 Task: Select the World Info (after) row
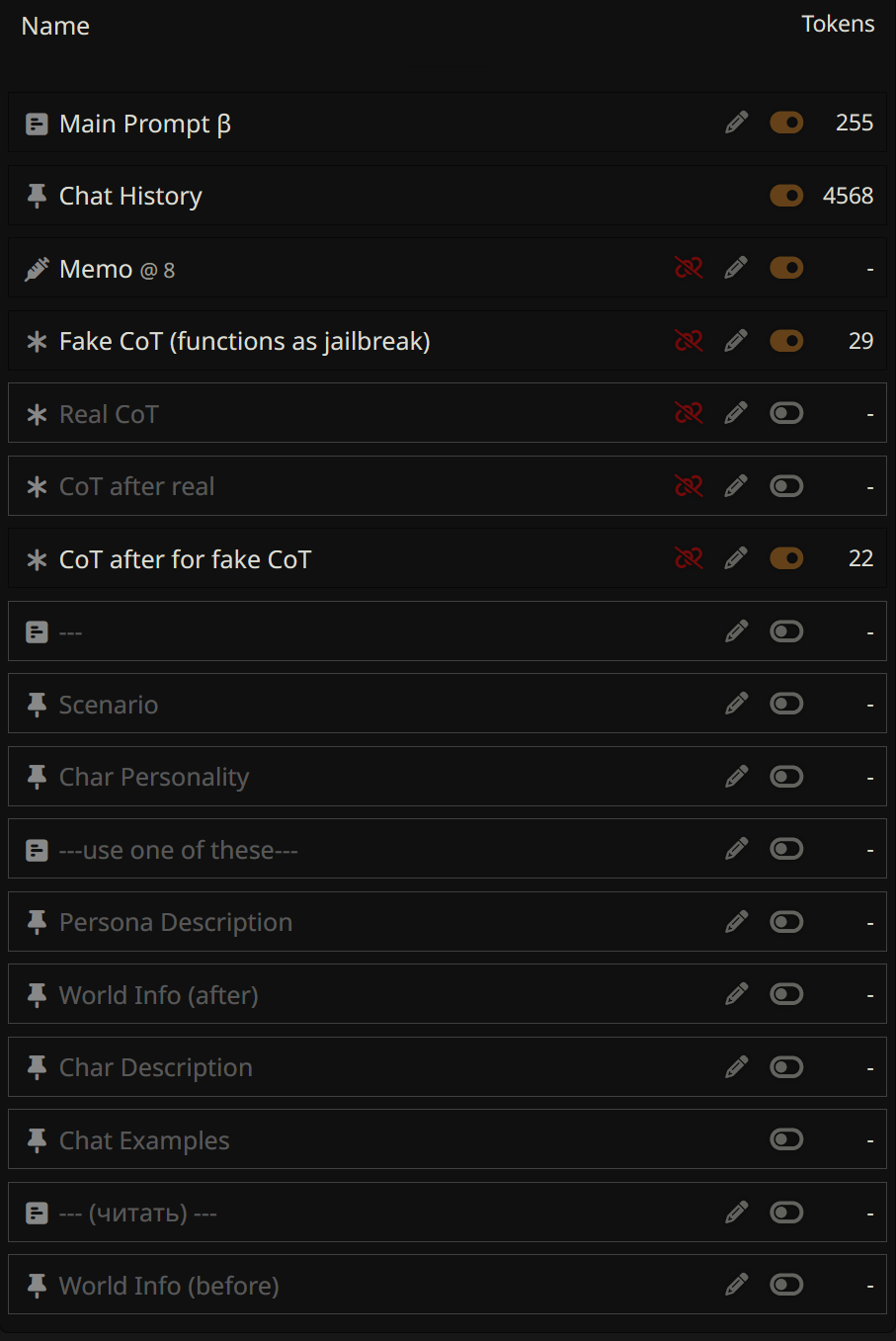159,995
